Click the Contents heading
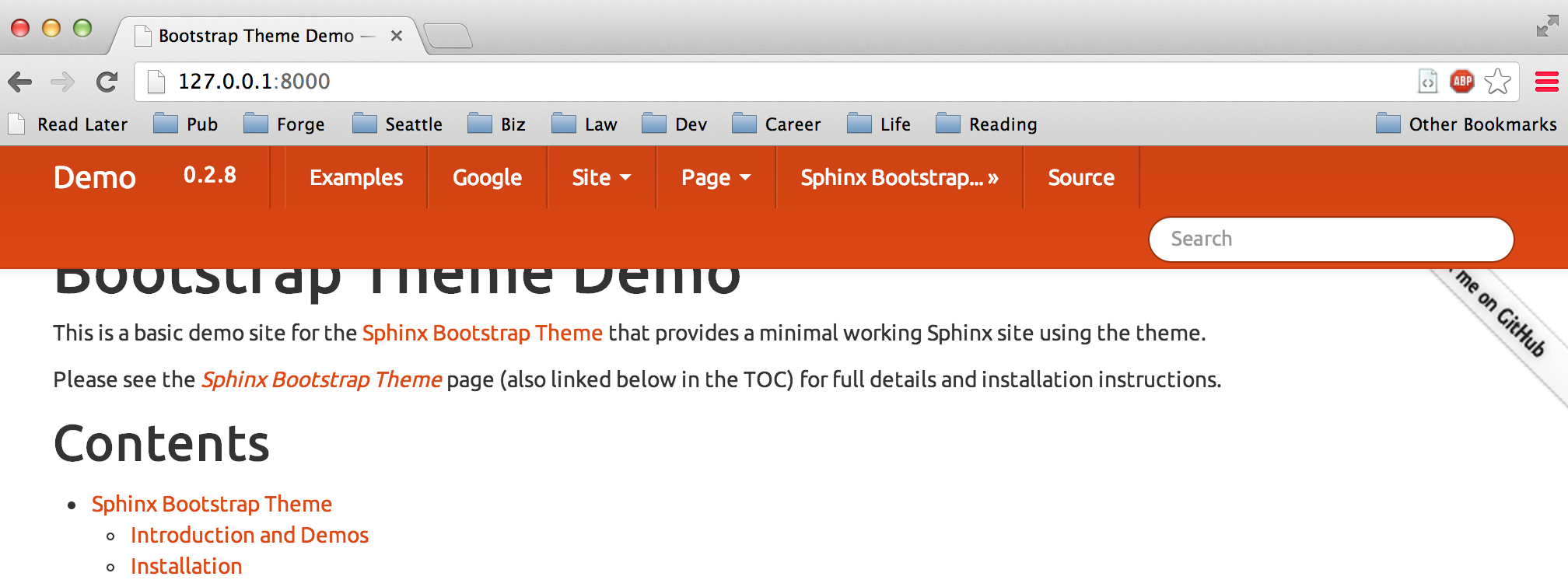Image resolution: width=1568 pixels, height=580 pixels. point(162,444)
